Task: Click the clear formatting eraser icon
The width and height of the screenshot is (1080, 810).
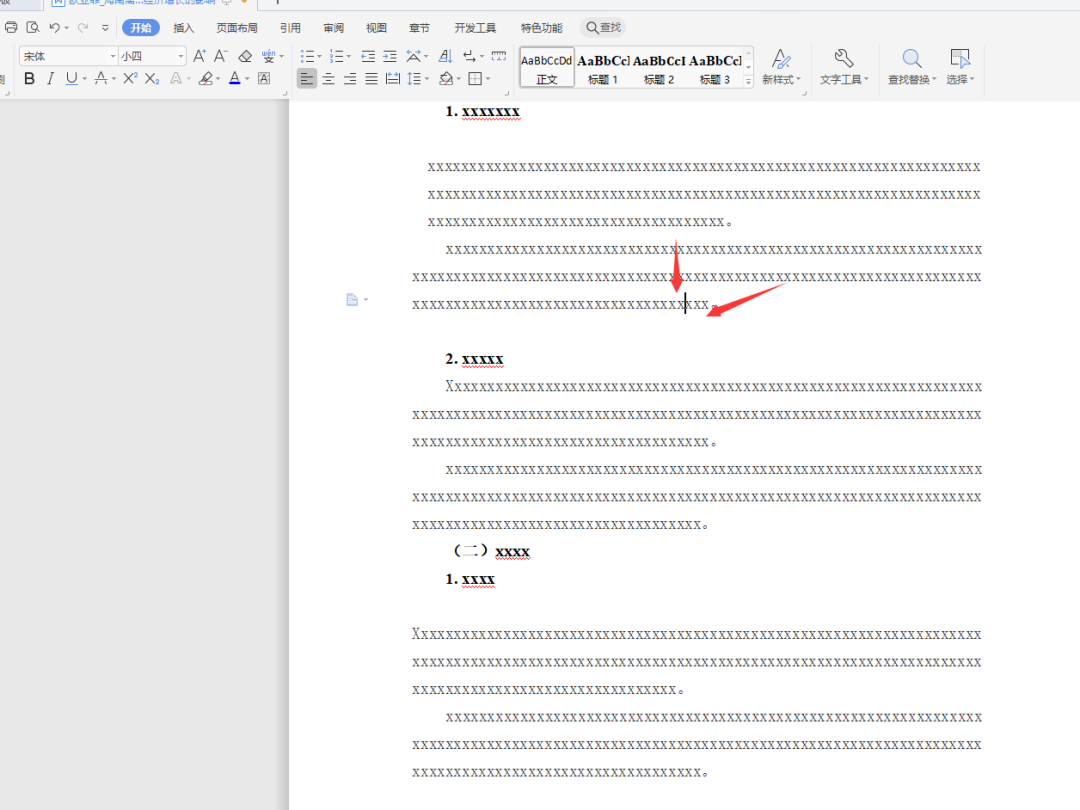Action: [x=245, y=56]
